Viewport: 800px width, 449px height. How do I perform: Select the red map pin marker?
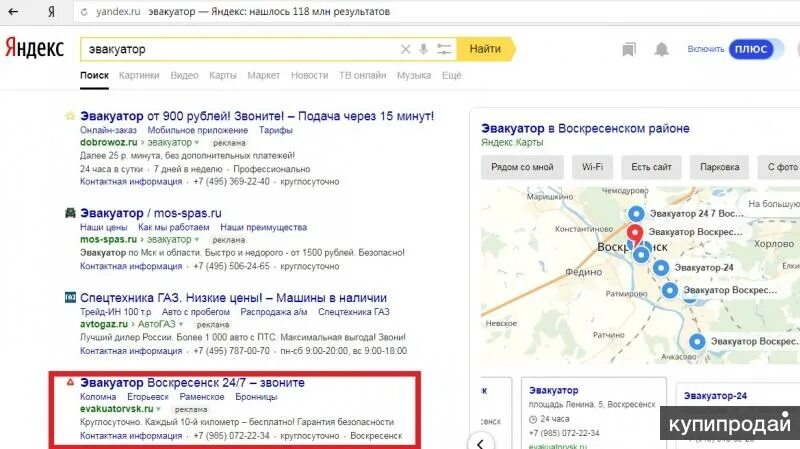635,234
